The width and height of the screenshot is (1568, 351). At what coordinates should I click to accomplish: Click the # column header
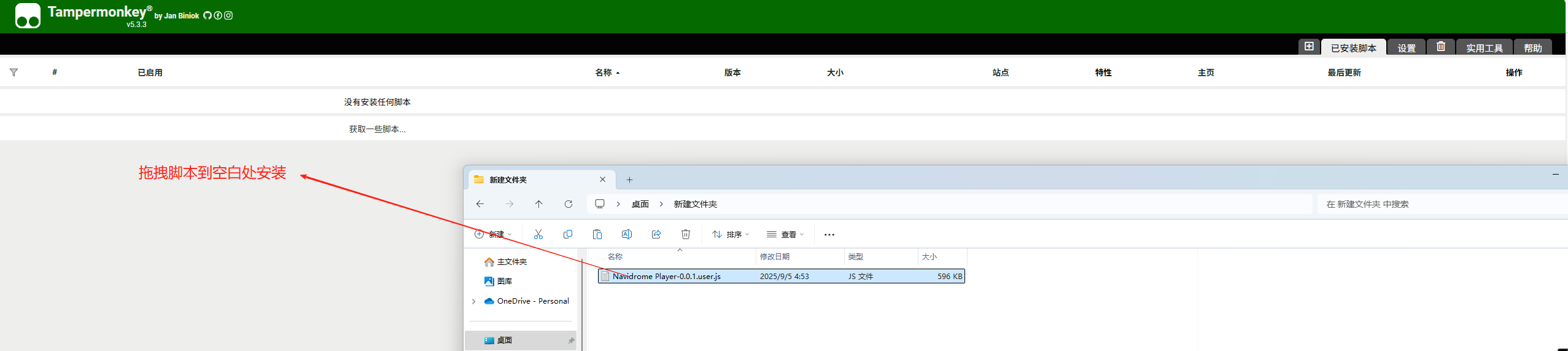(55, 72)
